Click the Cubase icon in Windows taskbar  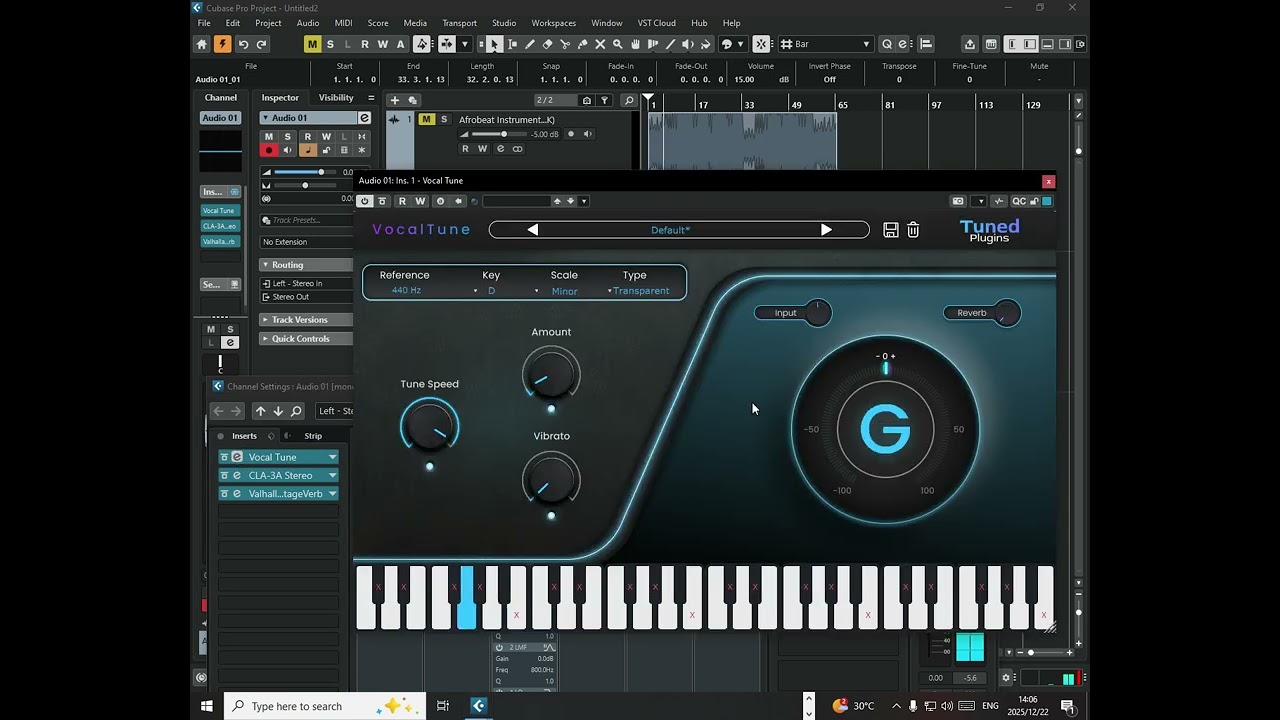478,706
